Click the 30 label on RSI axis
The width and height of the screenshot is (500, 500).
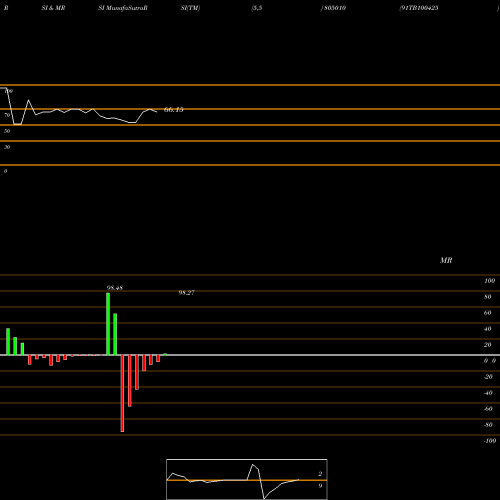pyautogui.click(x=7, y=147)
